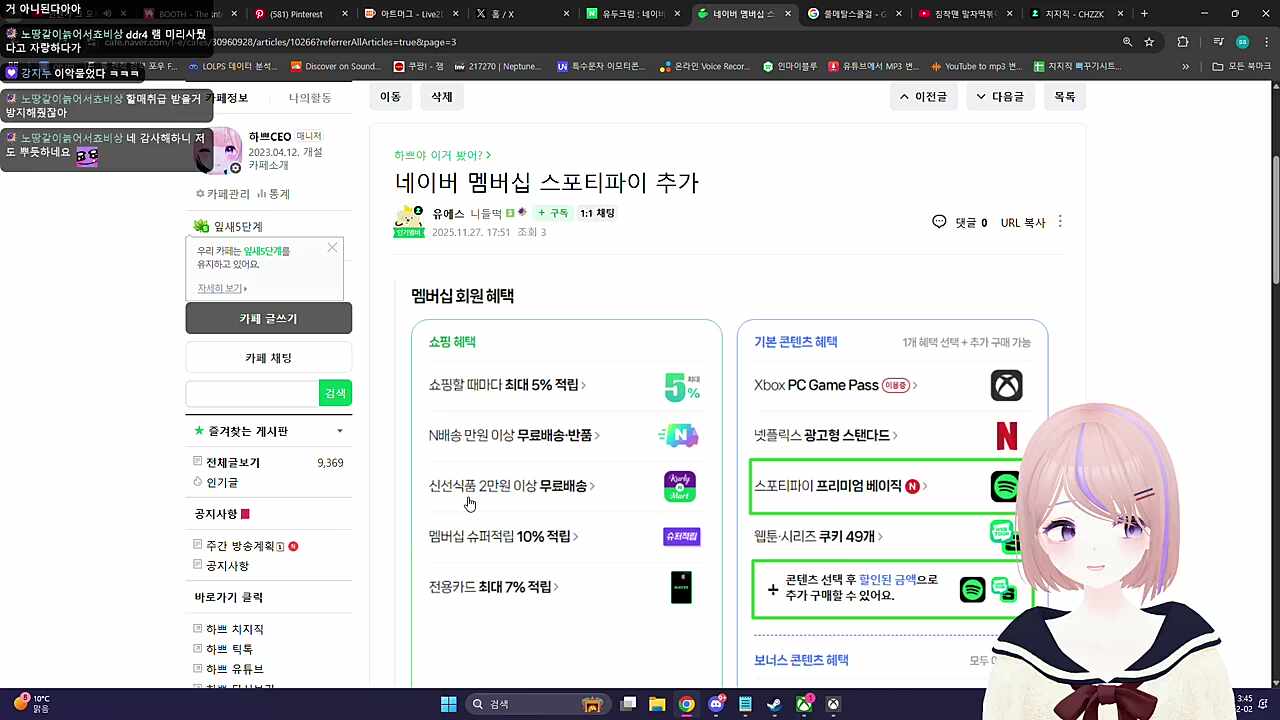
Task: Switch to the Pinterest browser tab
Action: coord(297,13)
